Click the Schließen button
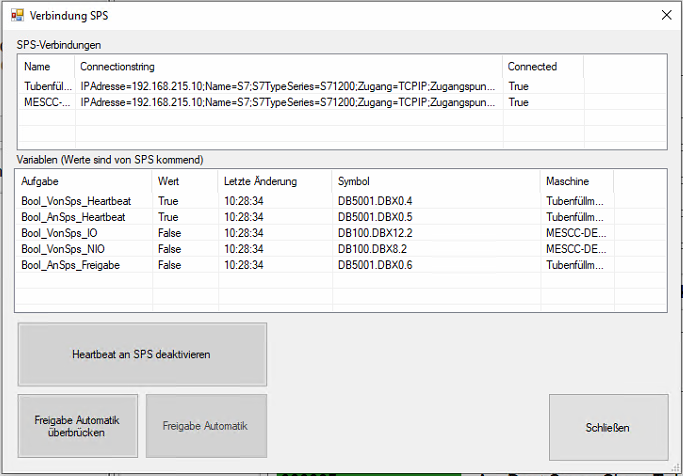This screenshot has width=683, height=476. pyautogui.click(x=608, y=427)
